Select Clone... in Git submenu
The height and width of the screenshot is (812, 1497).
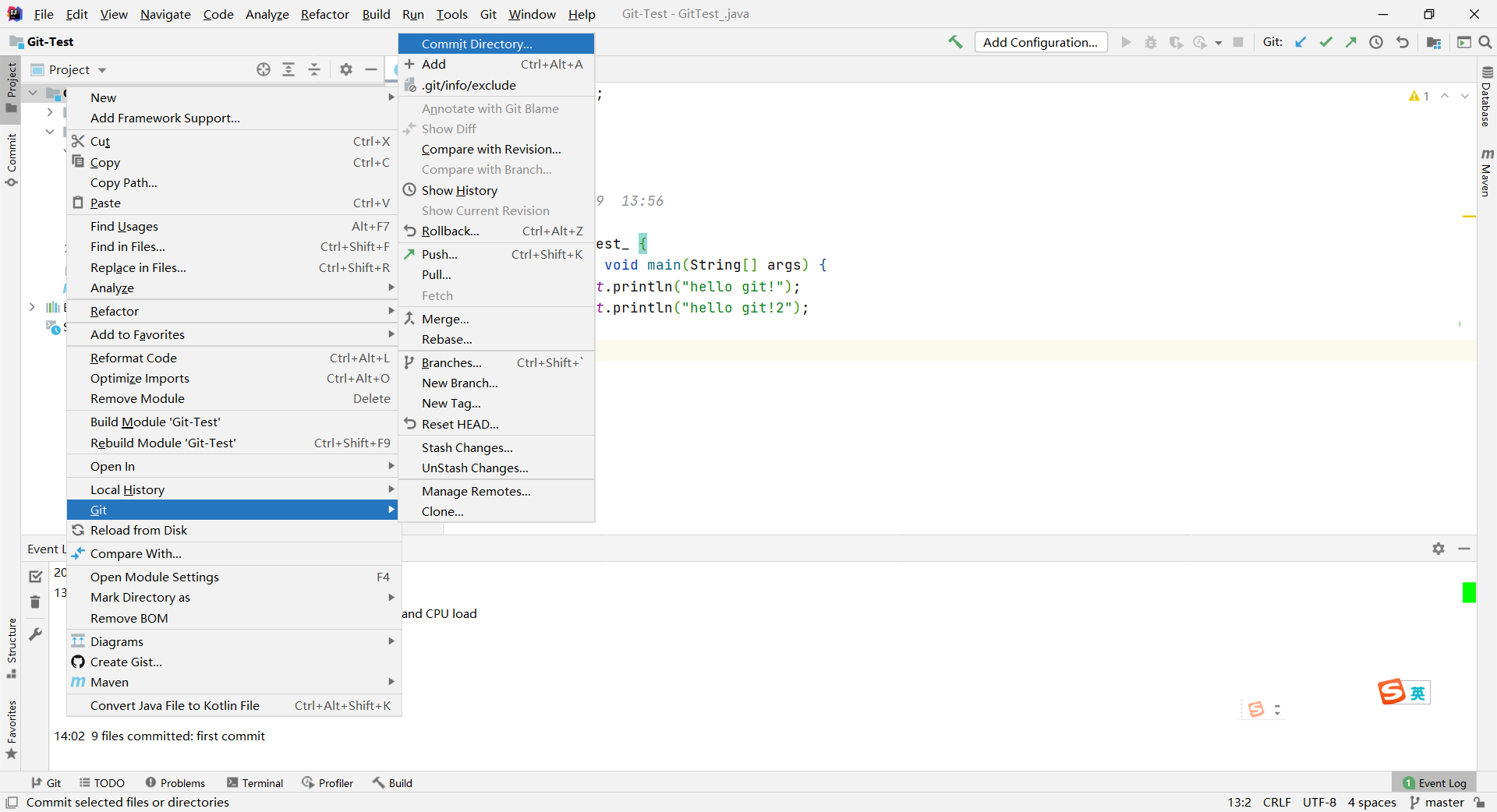pos(496,511)
